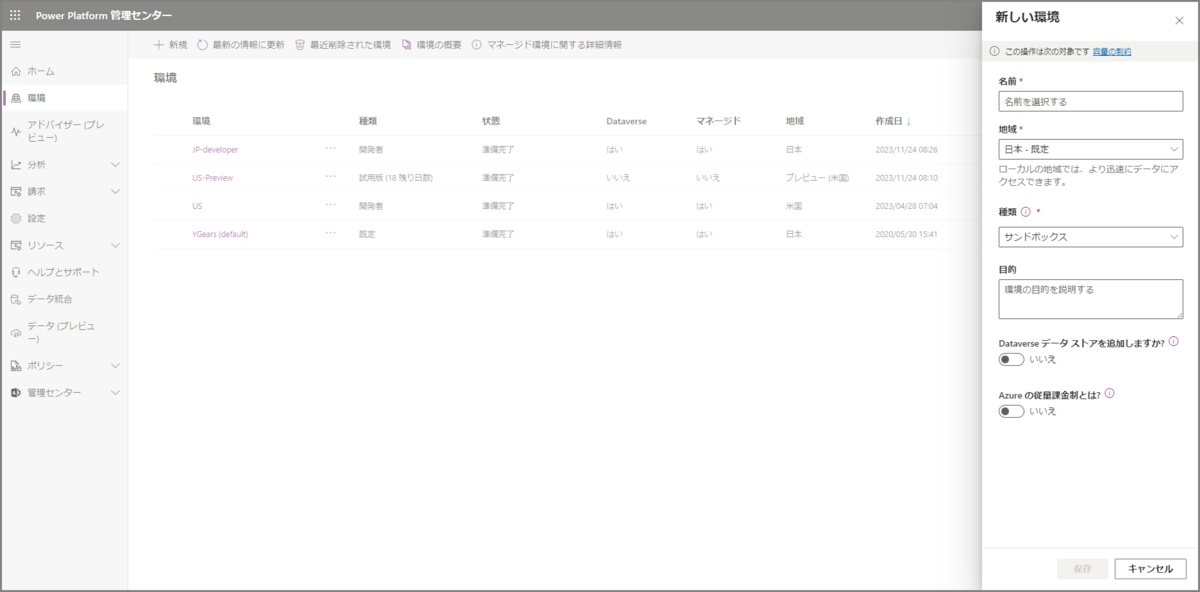Image resolution: width=1200 pixels, height=592 pixels.
Task: Expand the 分析 section chevron
Action: (x=115, y=164)
